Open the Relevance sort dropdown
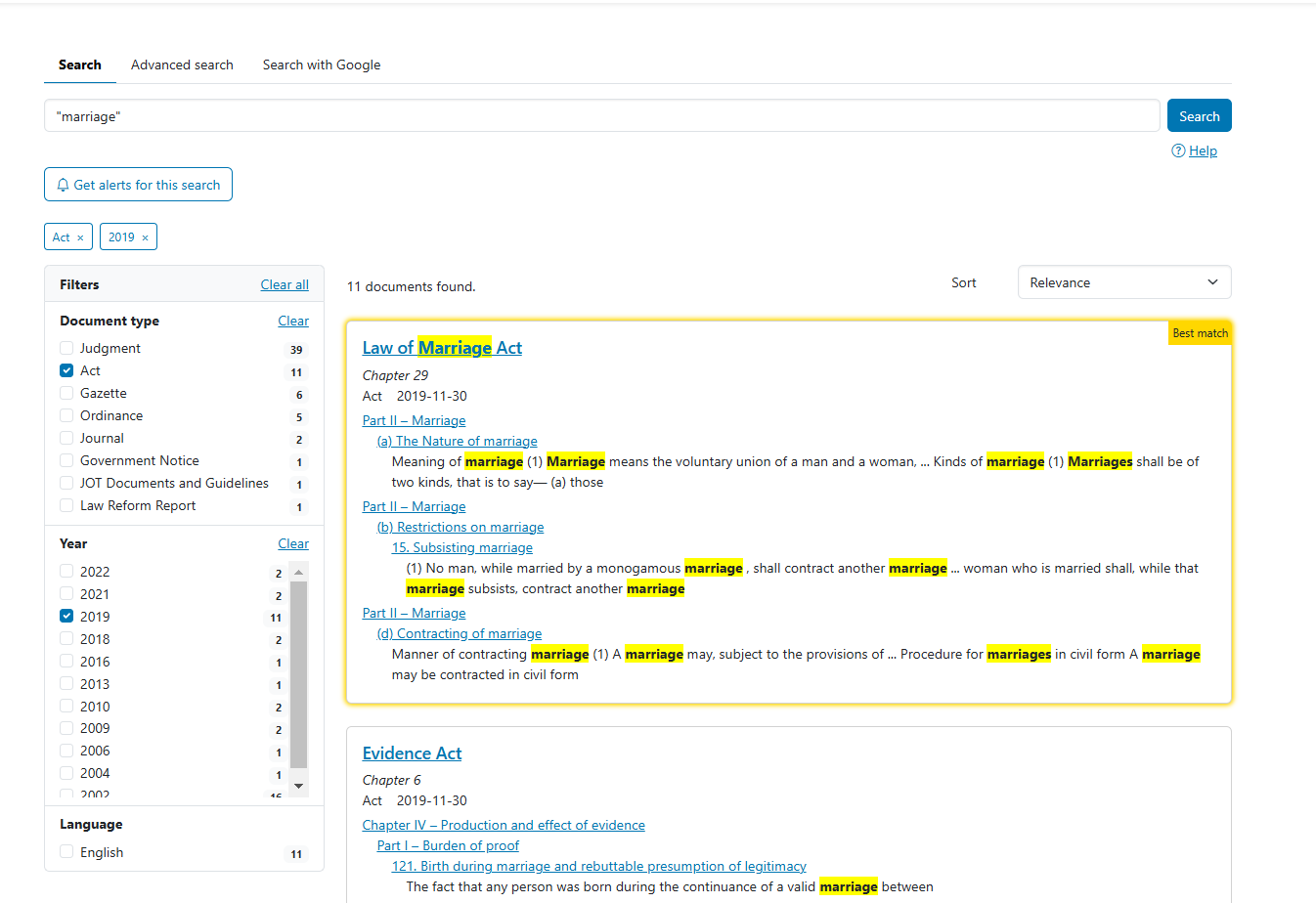 tap(1123, 282)
